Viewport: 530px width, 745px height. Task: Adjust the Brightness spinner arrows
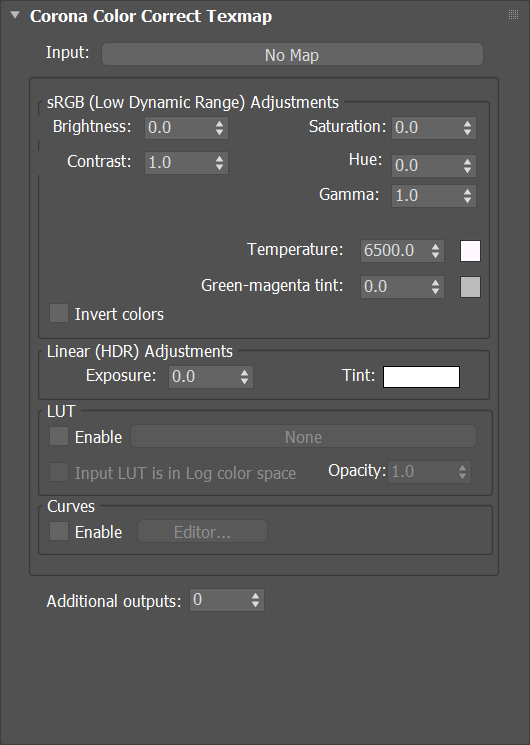pos(220,128)
